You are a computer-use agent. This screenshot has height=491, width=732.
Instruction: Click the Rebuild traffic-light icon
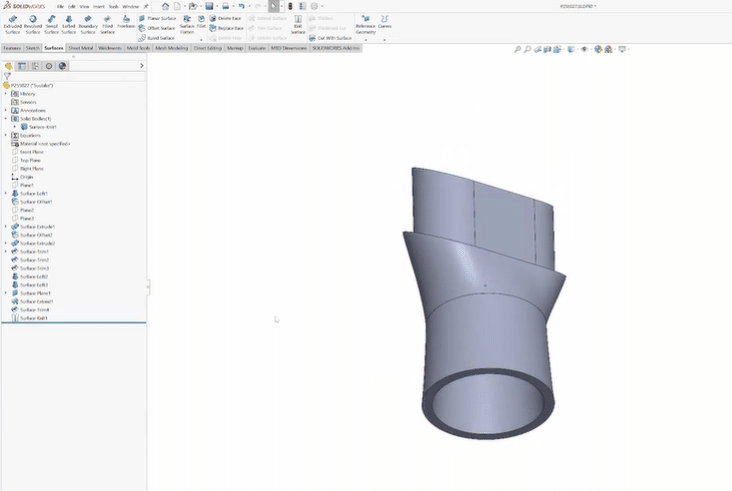pos(290,6)
